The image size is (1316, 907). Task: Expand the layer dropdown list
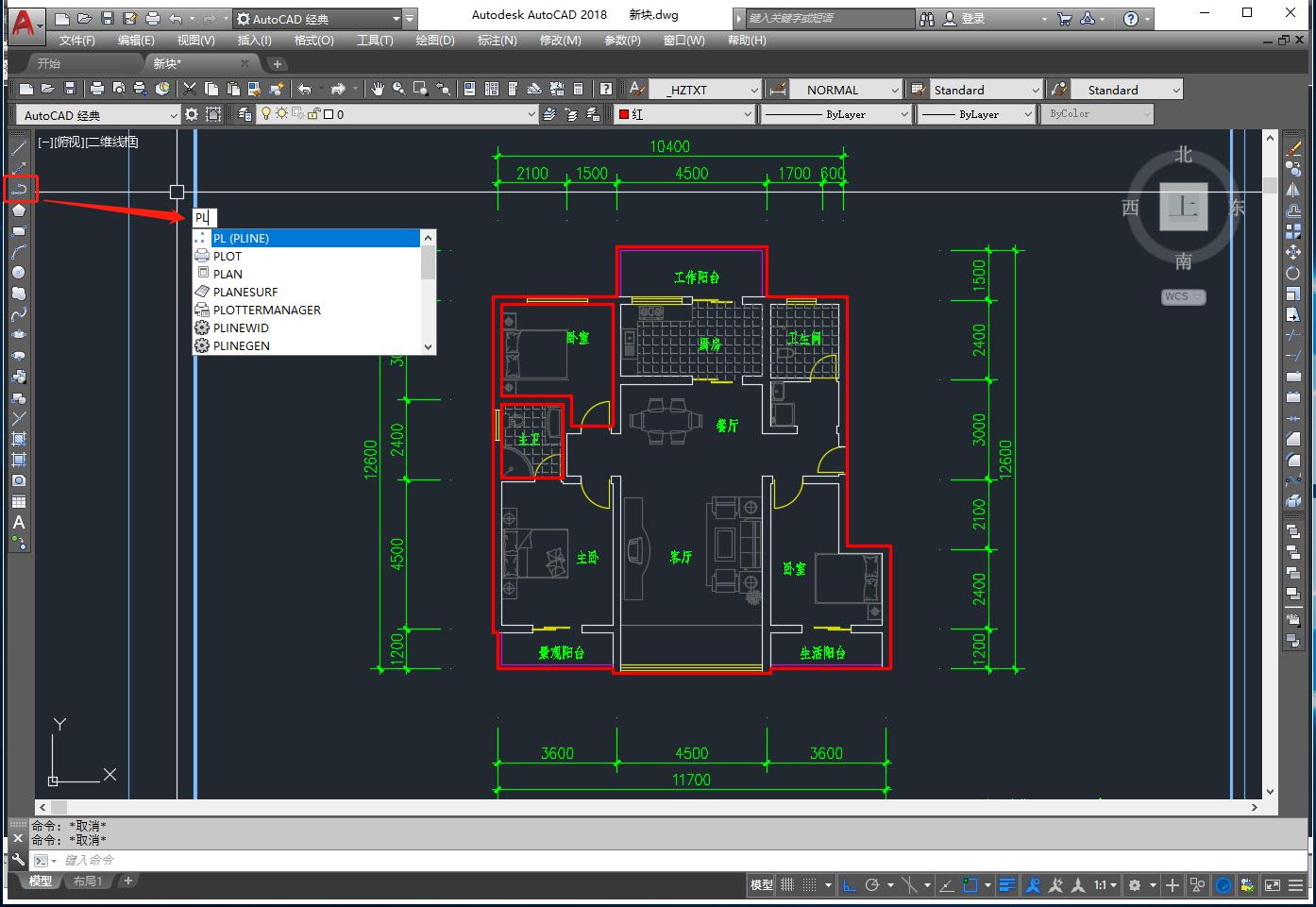531,114
